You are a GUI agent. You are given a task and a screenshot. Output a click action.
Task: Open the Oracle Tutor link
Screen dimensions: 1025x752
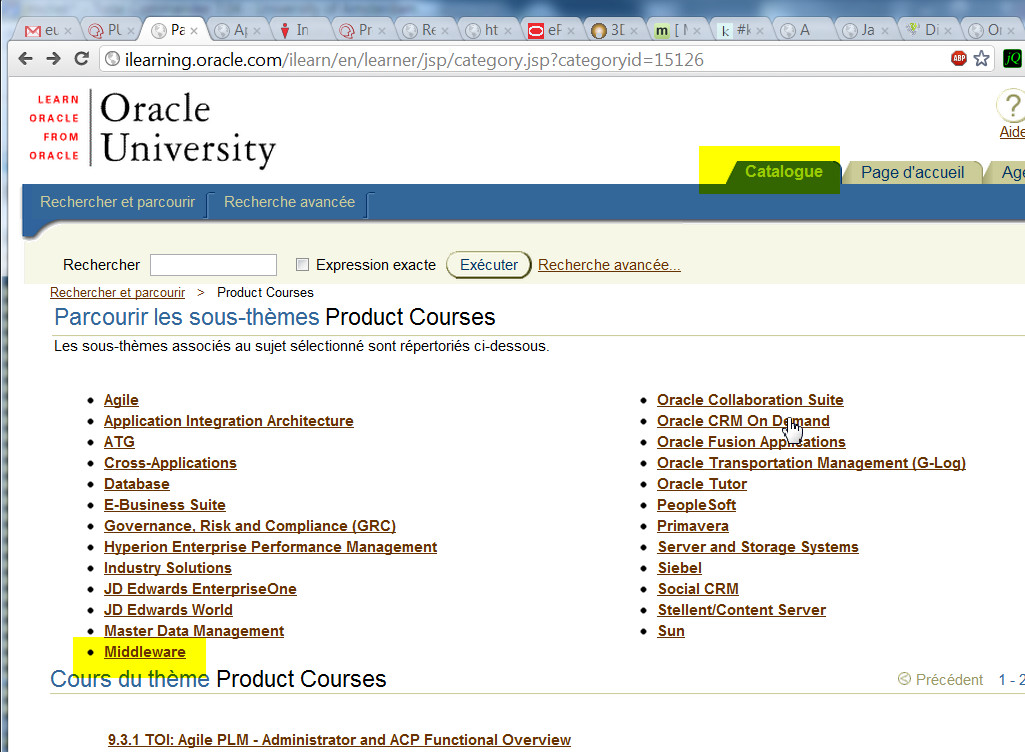702,484
